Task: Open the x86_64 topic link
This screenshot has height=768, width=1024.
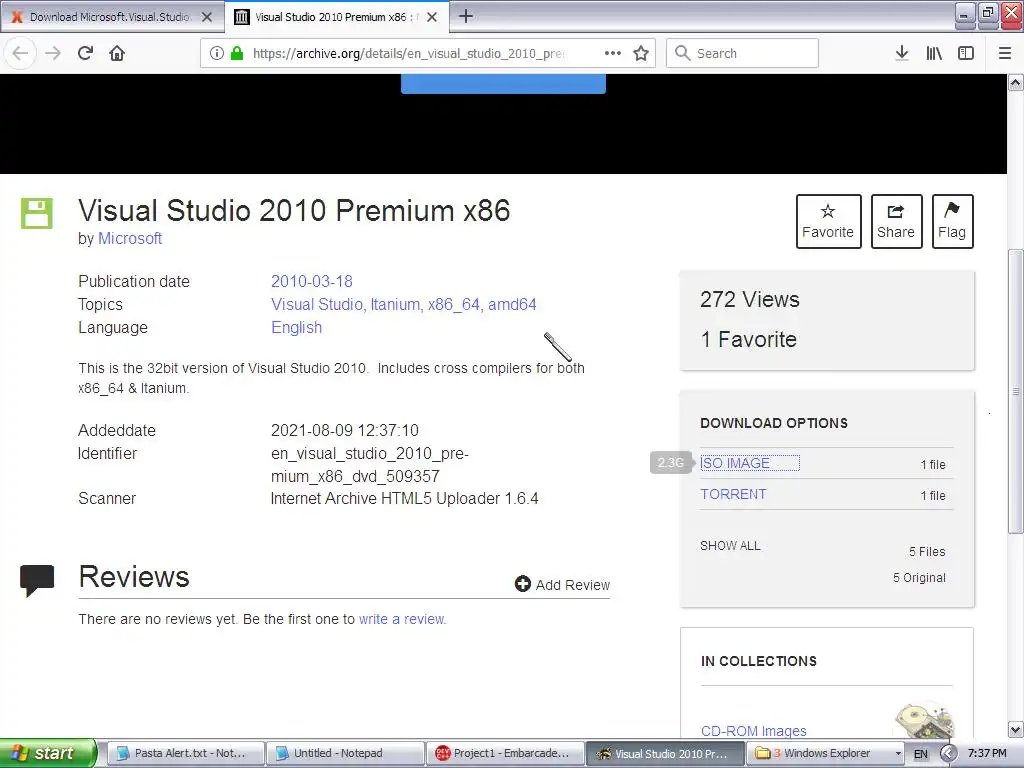Action: [x=454, y=304]
